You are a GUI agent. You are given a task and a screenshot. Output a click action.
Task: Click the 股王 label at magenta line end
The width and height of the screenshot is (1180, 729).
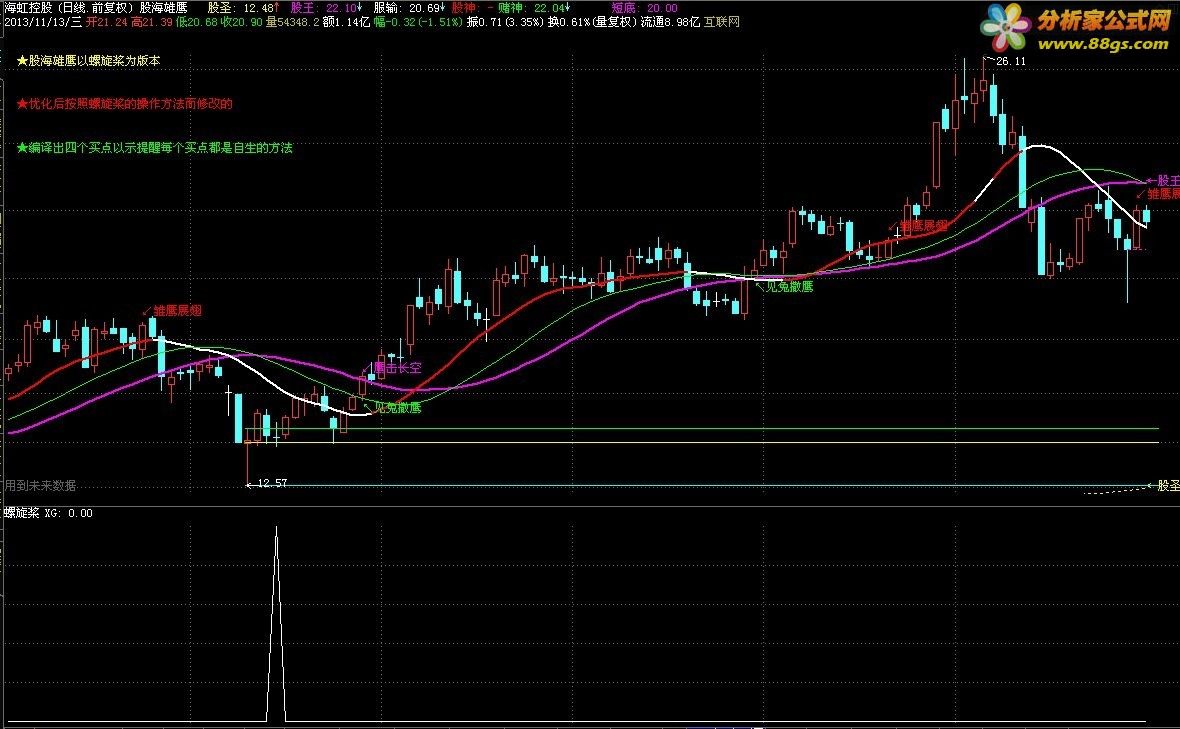pos(1168,181)
